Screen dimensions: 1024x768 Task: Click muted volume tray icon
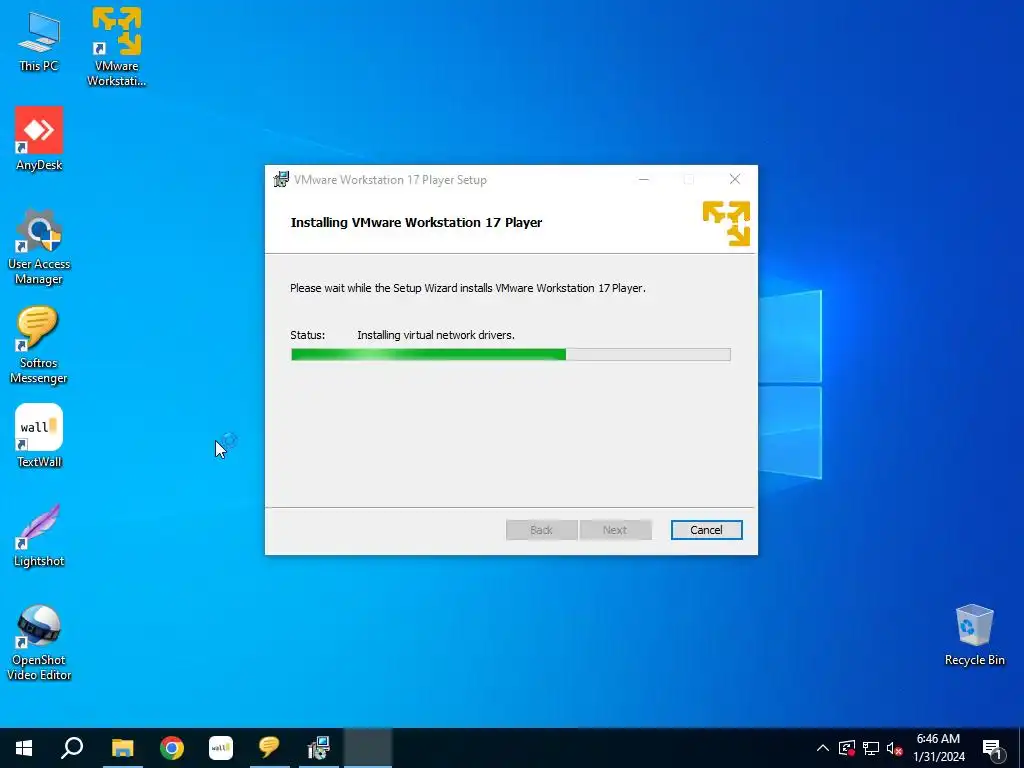pyautogui.click(x=894, y=748)
